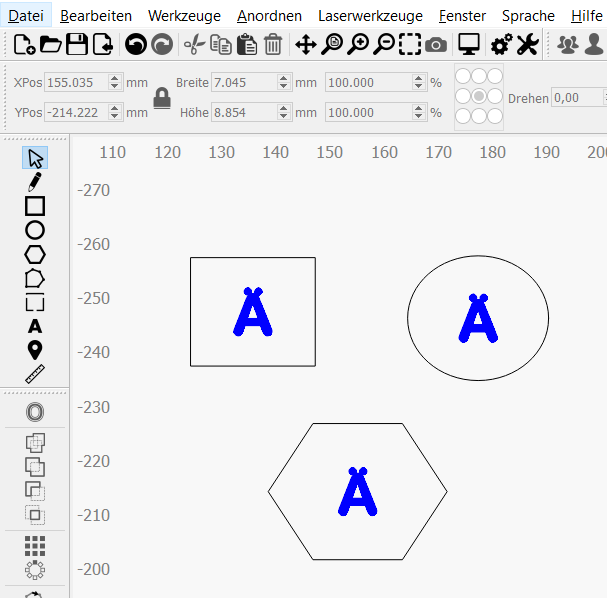Select the Draw Lines pencil tool
This screenshot has height=598, width=607.
pyautogui.click(x=35, y=182)
